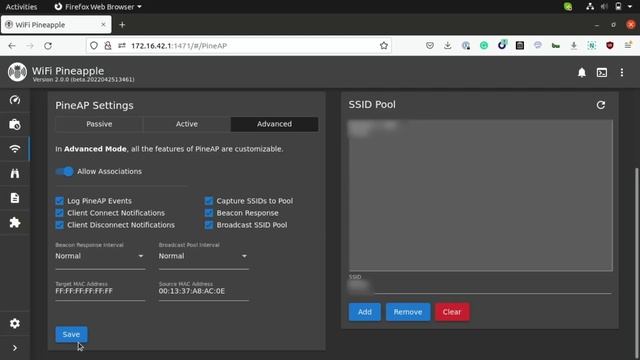Click inside the SSID Pool list area
This screenshot has width=640, height=360.
pos(480,196)
